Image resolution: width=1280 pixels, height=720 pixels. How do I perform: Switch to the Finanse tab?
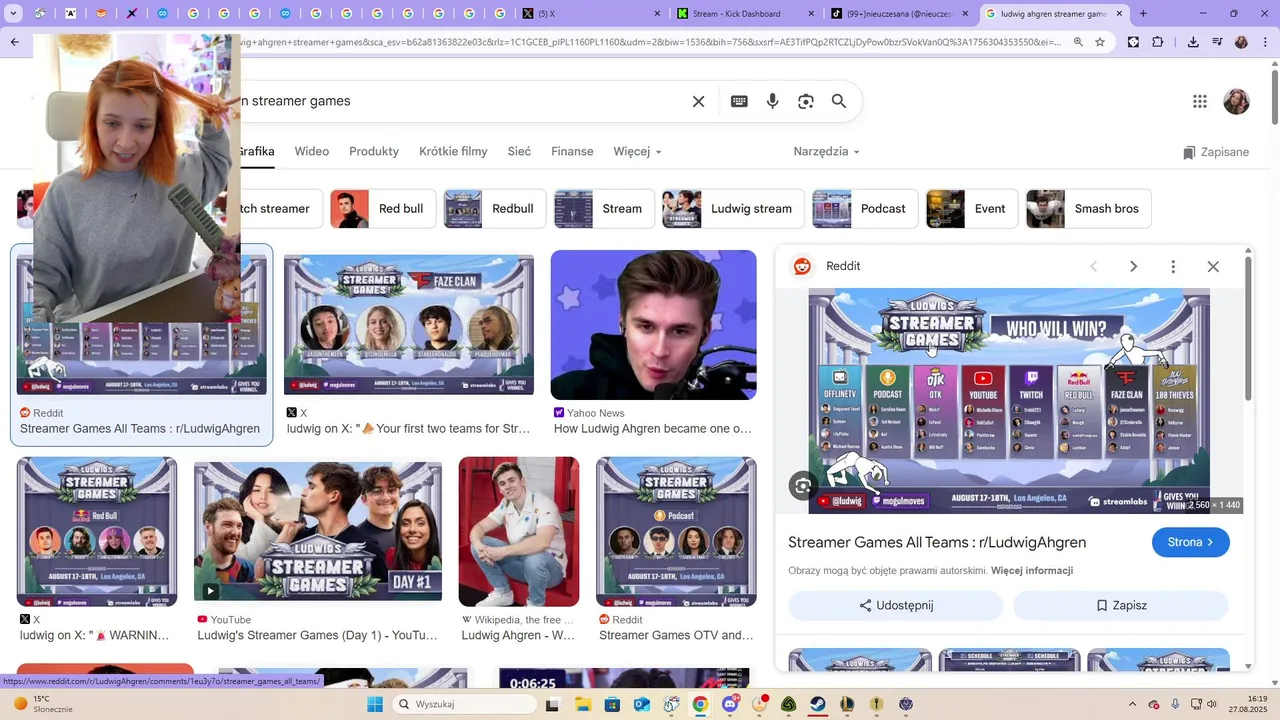[572, 151]
